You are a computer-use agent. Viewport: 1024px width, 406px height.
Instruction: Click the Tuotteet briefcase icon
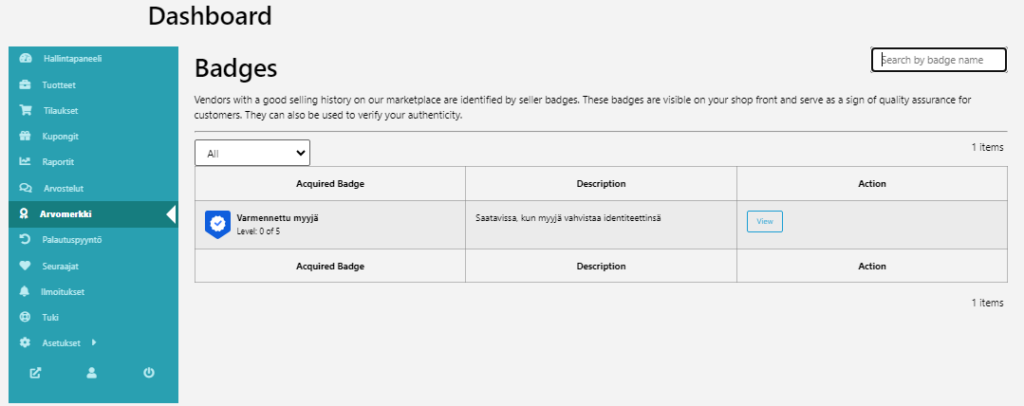[25, 85]
